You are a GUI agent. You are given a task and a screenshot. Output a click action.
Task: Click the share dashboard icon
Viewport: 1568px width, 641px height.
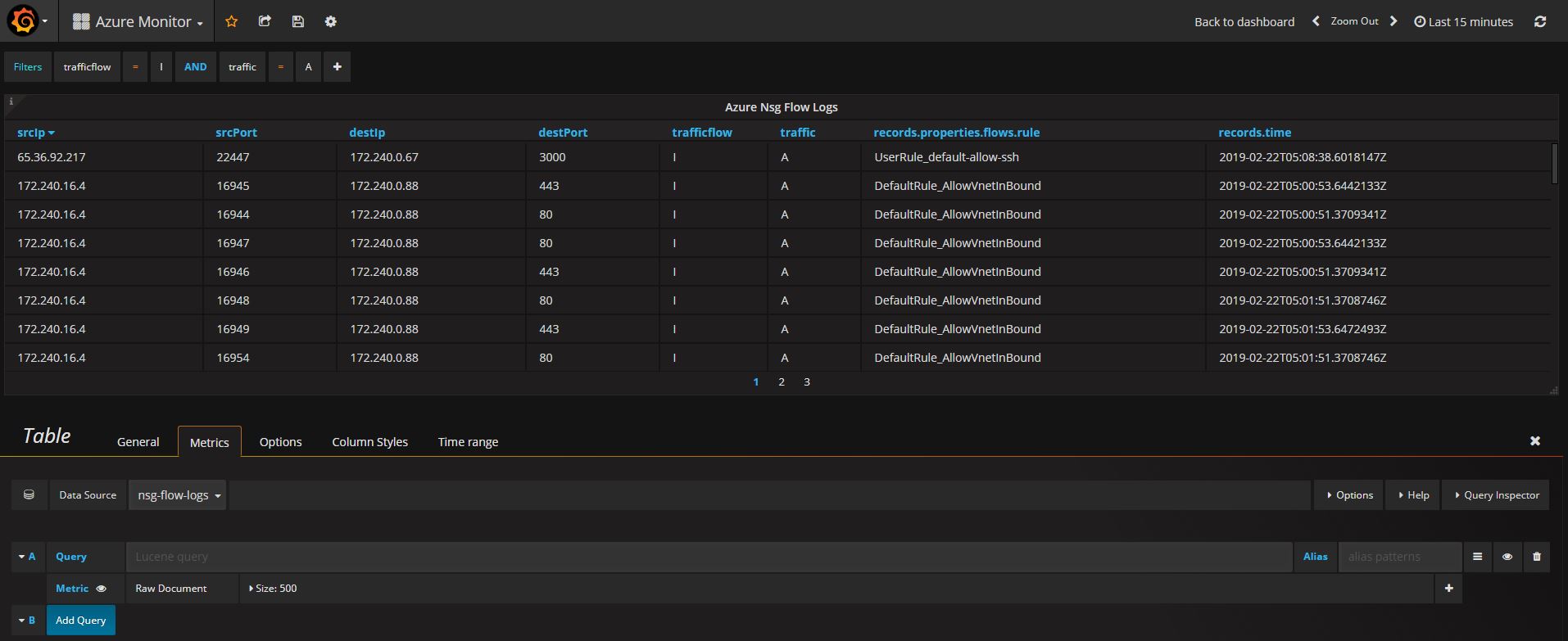(x=265, y=21)
